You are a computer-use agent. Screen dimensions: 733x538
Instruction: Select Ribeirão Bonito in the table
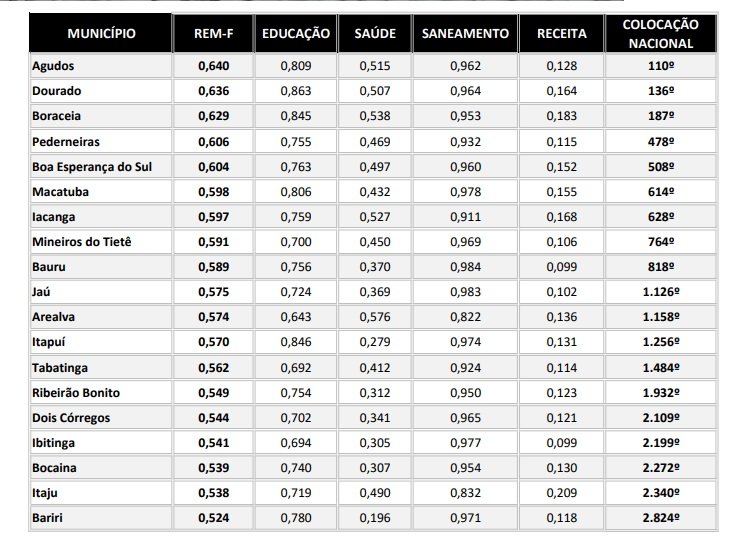[76, 393]
